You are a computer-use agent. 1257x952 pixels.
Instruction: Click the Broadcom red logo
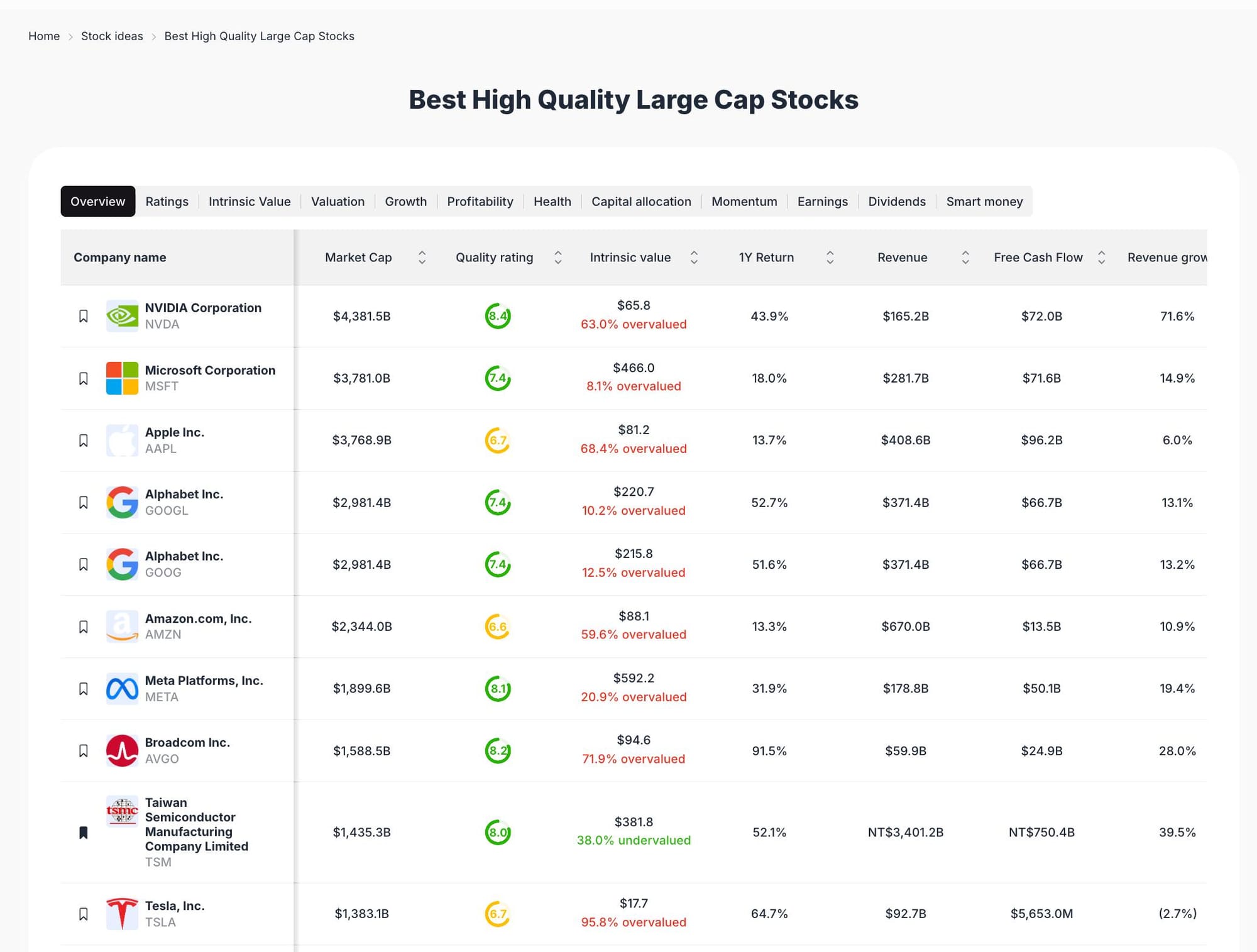tap(122, 750)
